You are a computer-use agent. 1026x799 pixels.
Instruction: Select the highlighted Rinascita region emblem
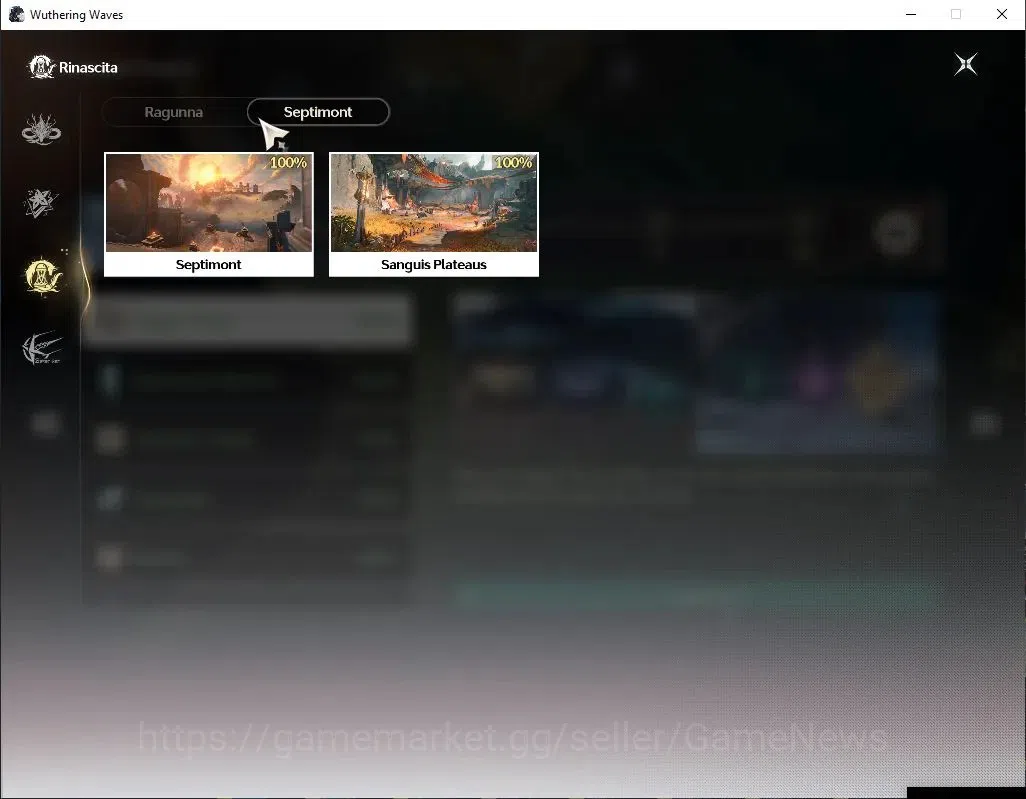point(43,275)
